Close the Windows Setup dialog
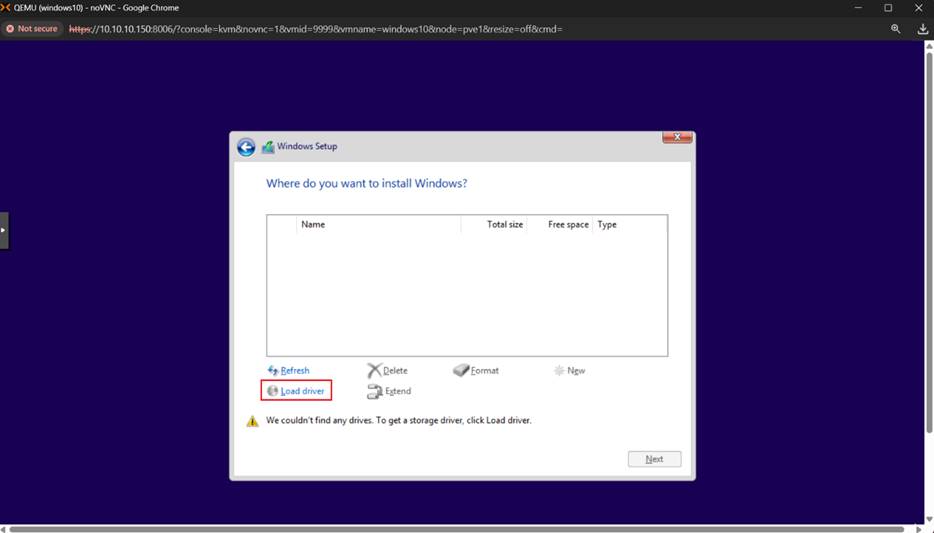The height and width of the screenshot is (533, 934). 677,137
